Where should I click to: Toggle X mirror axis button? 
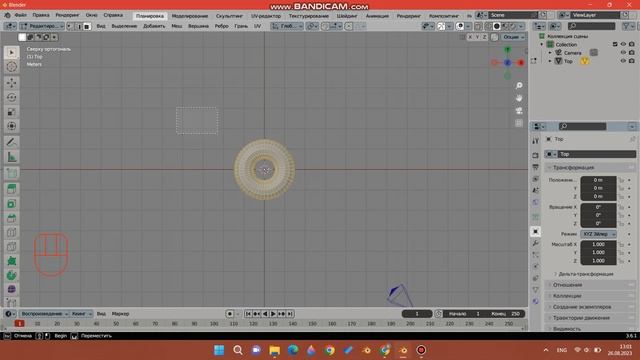tap(470, 37)
